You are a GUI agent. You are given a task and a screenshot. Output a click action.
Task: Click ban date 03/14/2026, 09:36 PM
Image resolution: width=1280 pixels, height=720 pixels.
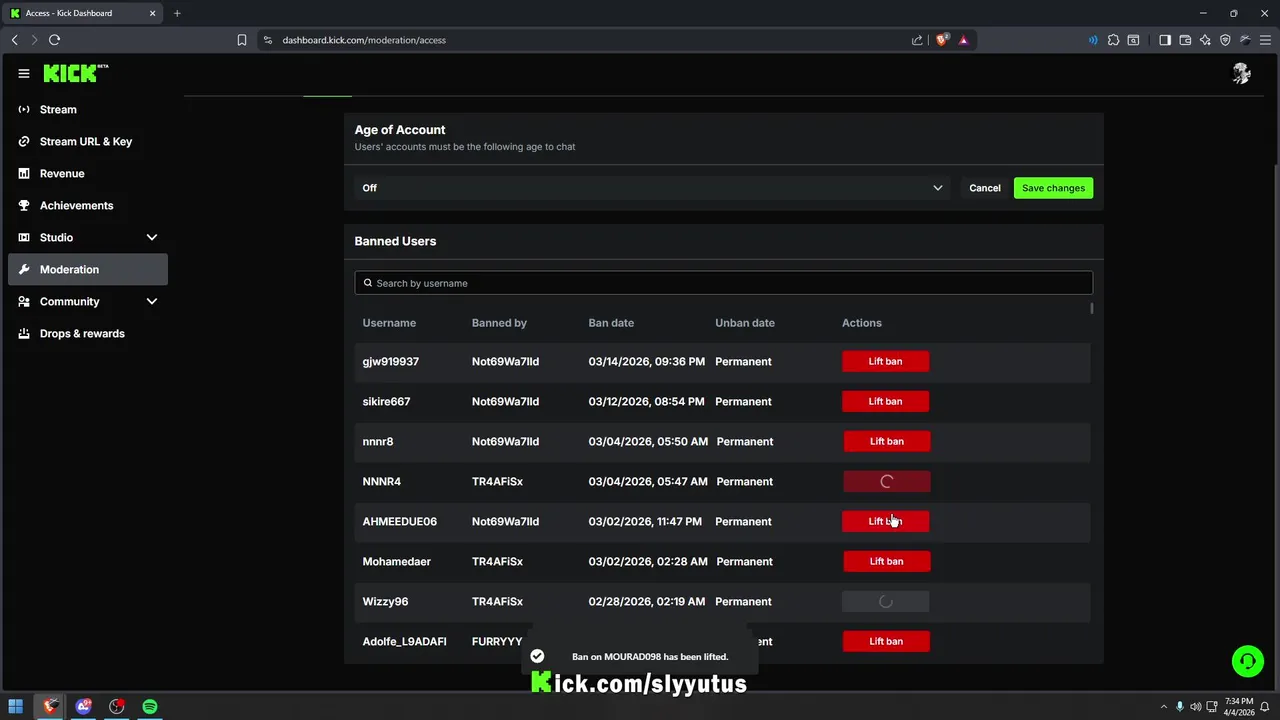(646, 361)
